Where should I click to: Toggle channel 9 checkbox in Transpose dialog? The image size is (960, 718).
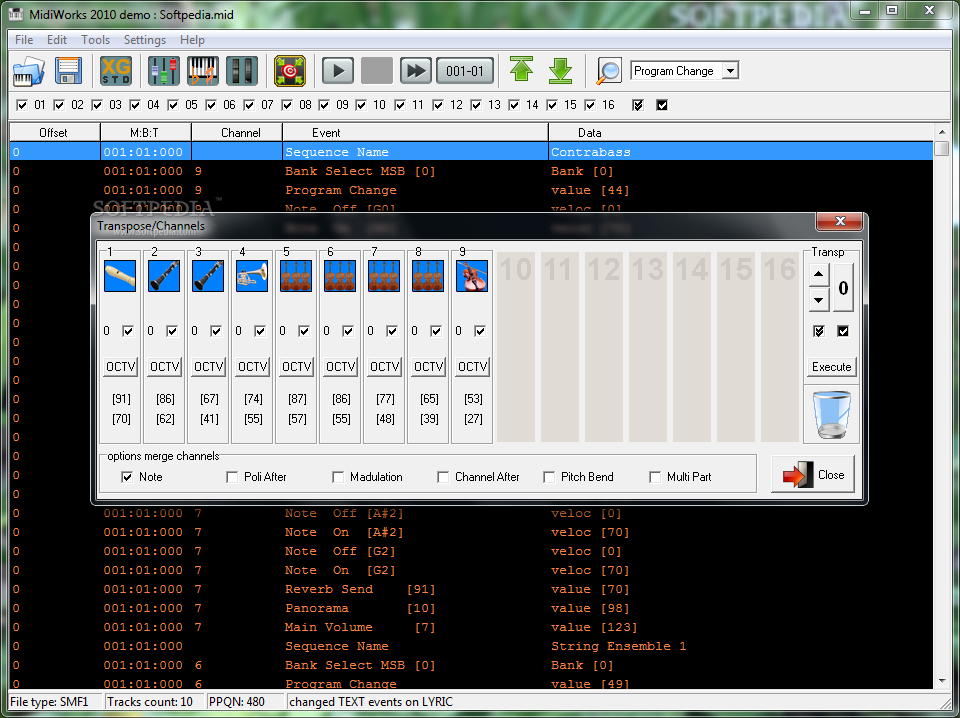click(480, 331)
